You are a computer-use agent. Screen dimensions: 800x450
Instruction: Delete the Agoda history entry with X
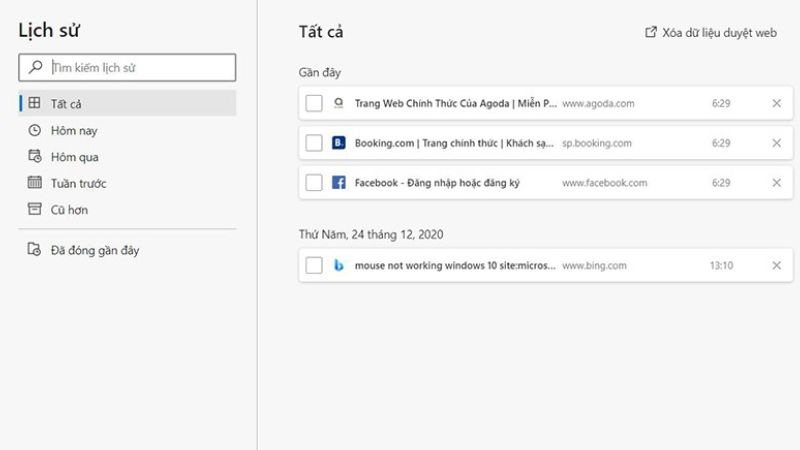(776, 103)
